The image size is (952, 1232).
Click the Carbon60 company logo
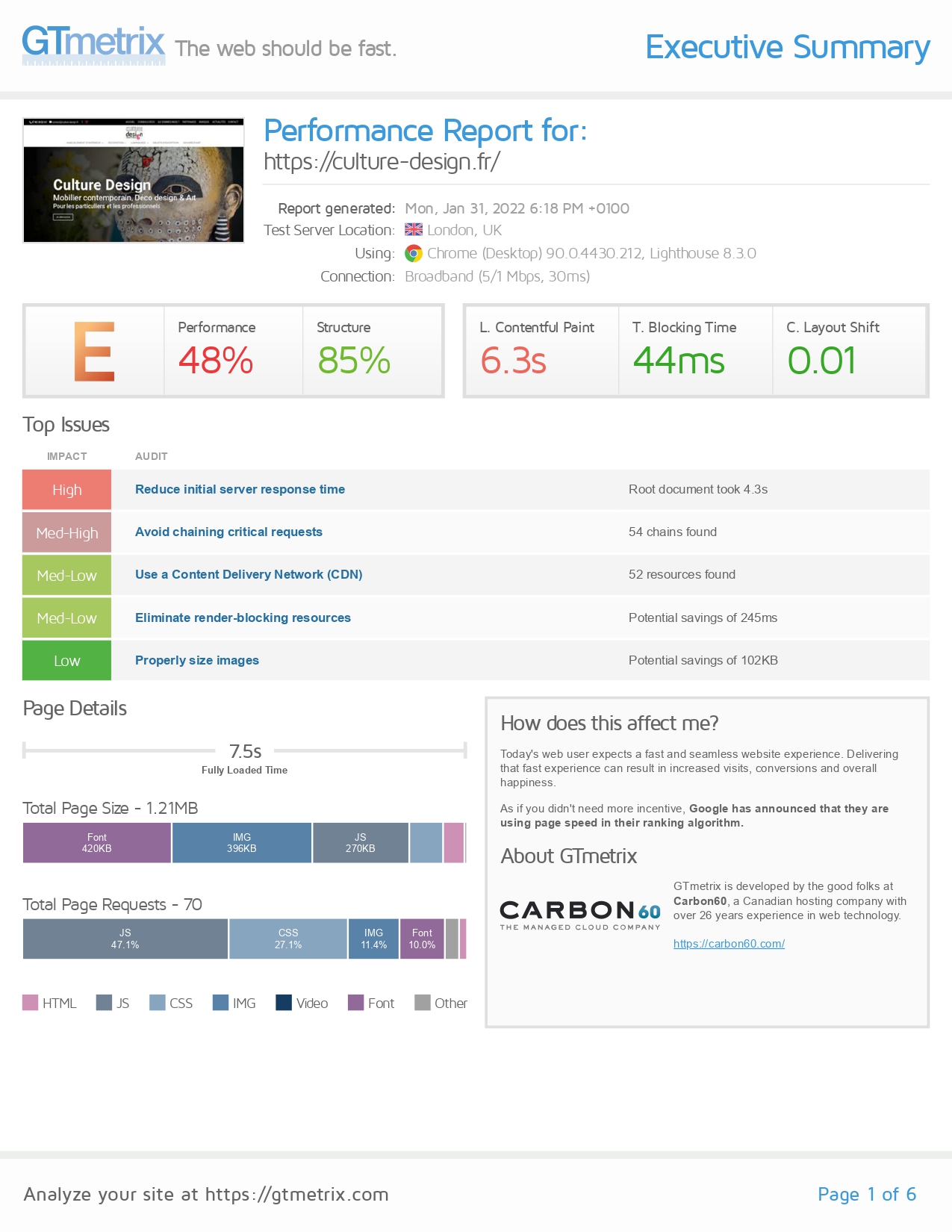[580, 914]
